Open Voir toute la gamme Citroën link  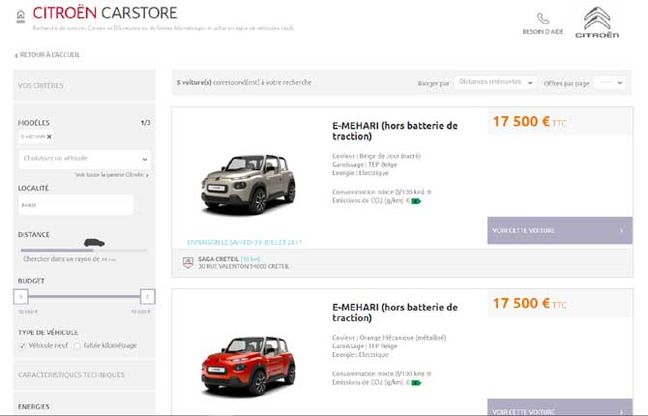pyautogui.click(x=112, y=175)
